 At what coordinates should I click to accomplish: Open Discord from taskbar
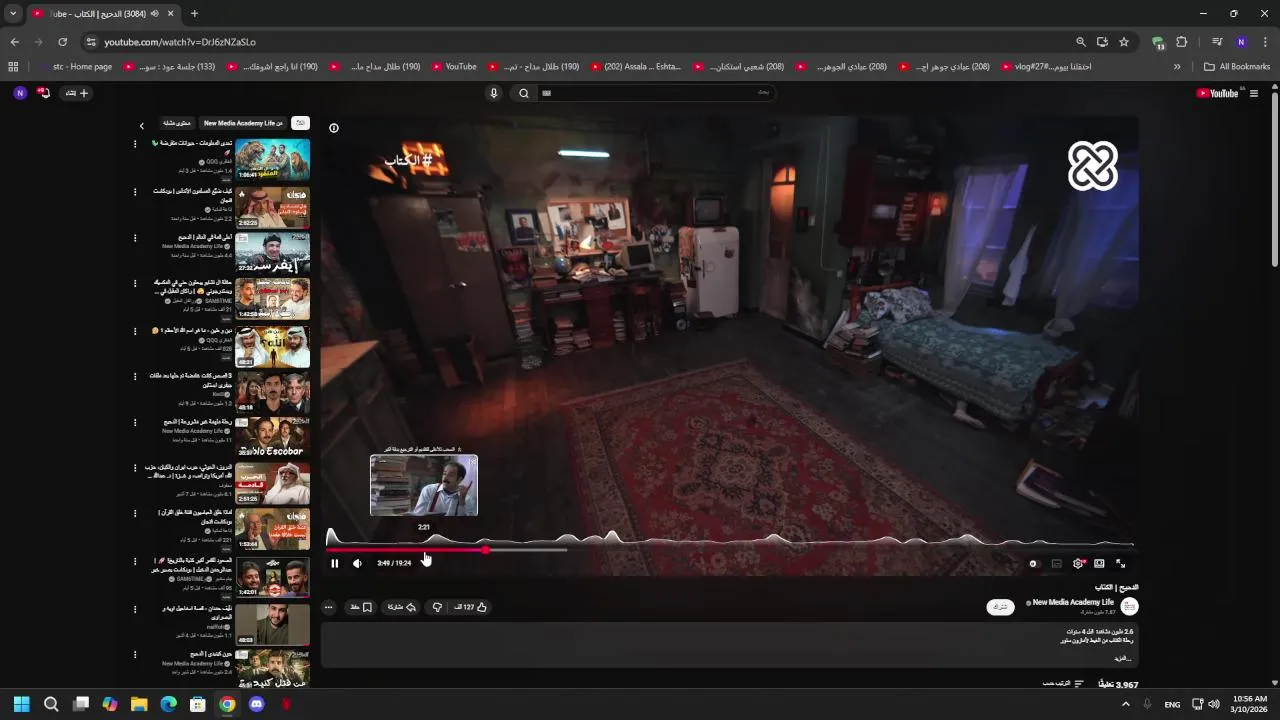point(256,704)
